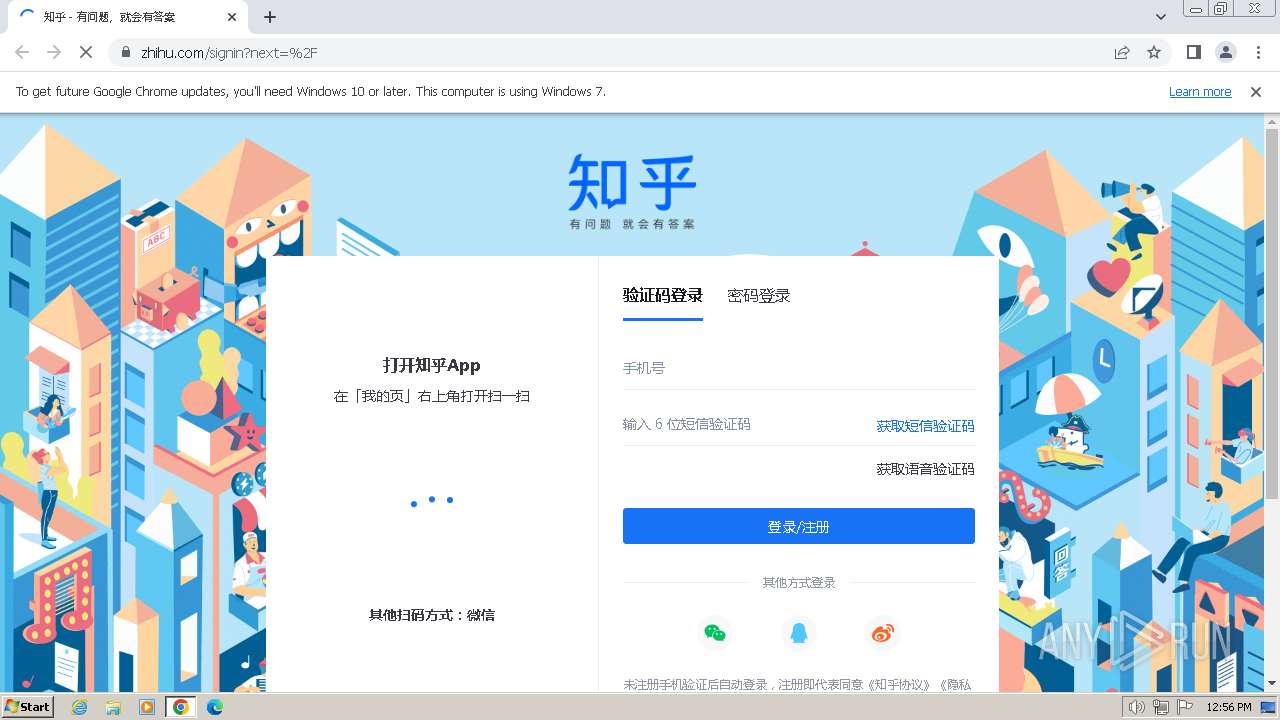
Task: Dismiss the Chrome update notice
Action: coord(1256,91)
